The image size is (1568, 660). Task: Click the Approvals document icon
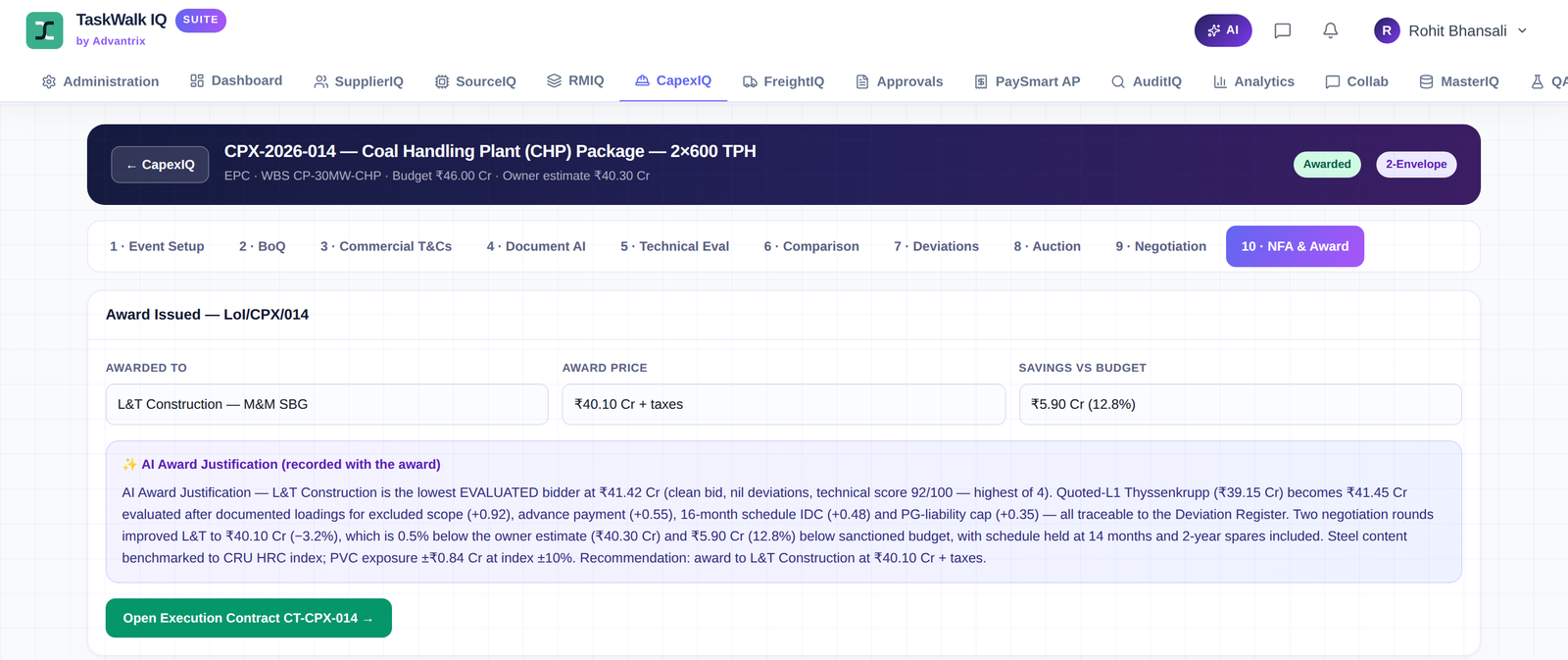862,81
